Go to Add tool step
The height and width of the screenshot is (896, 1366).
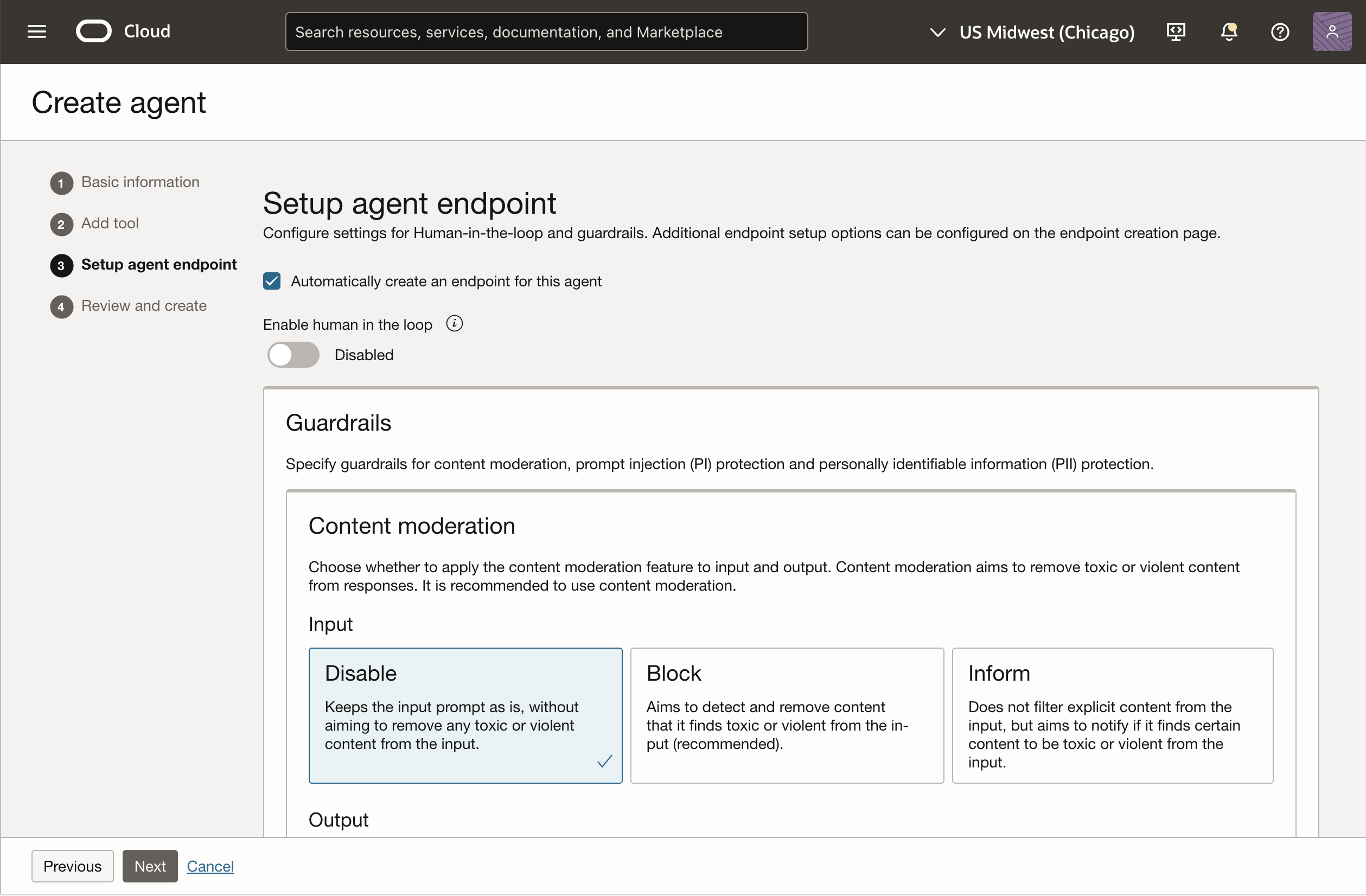coord(110,223)
